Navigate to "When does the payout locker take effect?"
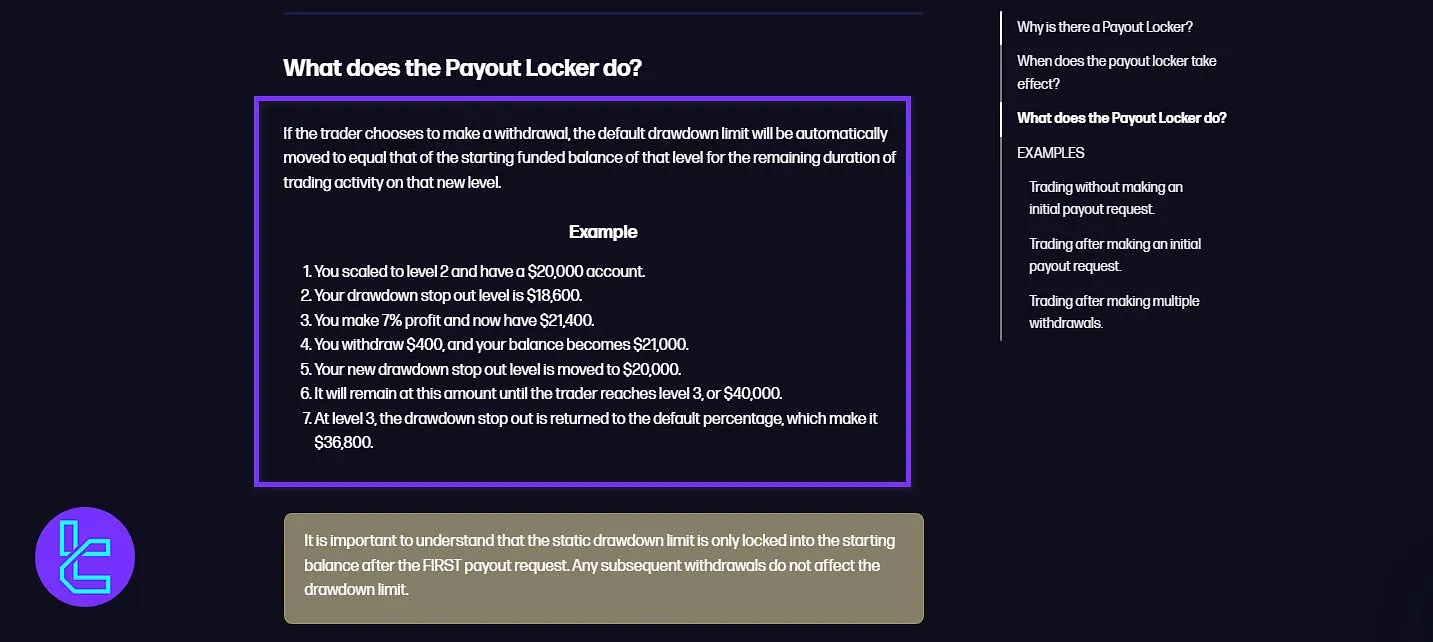Viewport: 1433px width, 642px height. point(1116,72)
